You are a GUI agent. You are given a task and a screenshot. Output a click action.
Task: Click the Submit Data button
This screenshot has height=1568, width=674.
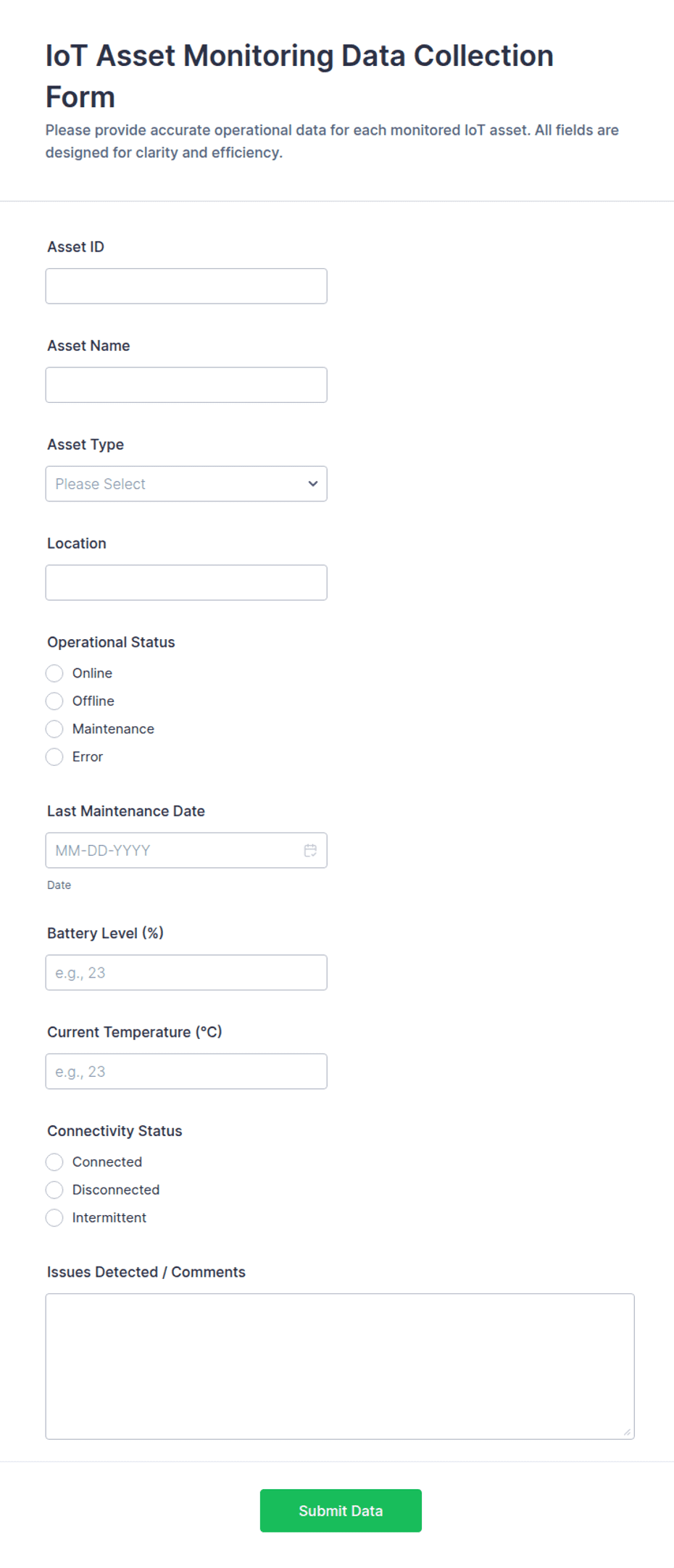341,1510
